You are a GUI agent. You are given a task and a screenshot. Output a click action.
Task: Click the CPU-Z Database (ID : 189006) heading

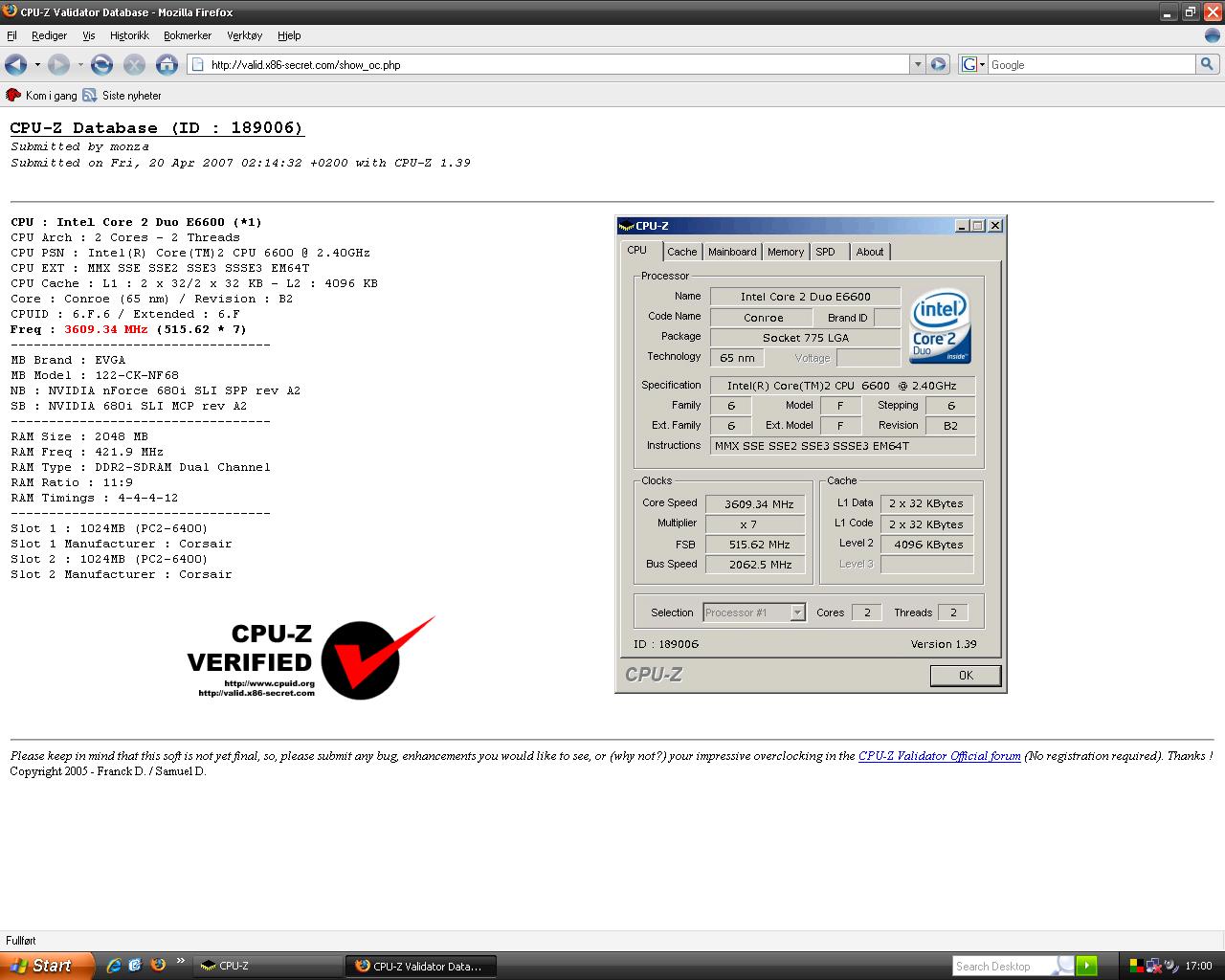[157, 128]
